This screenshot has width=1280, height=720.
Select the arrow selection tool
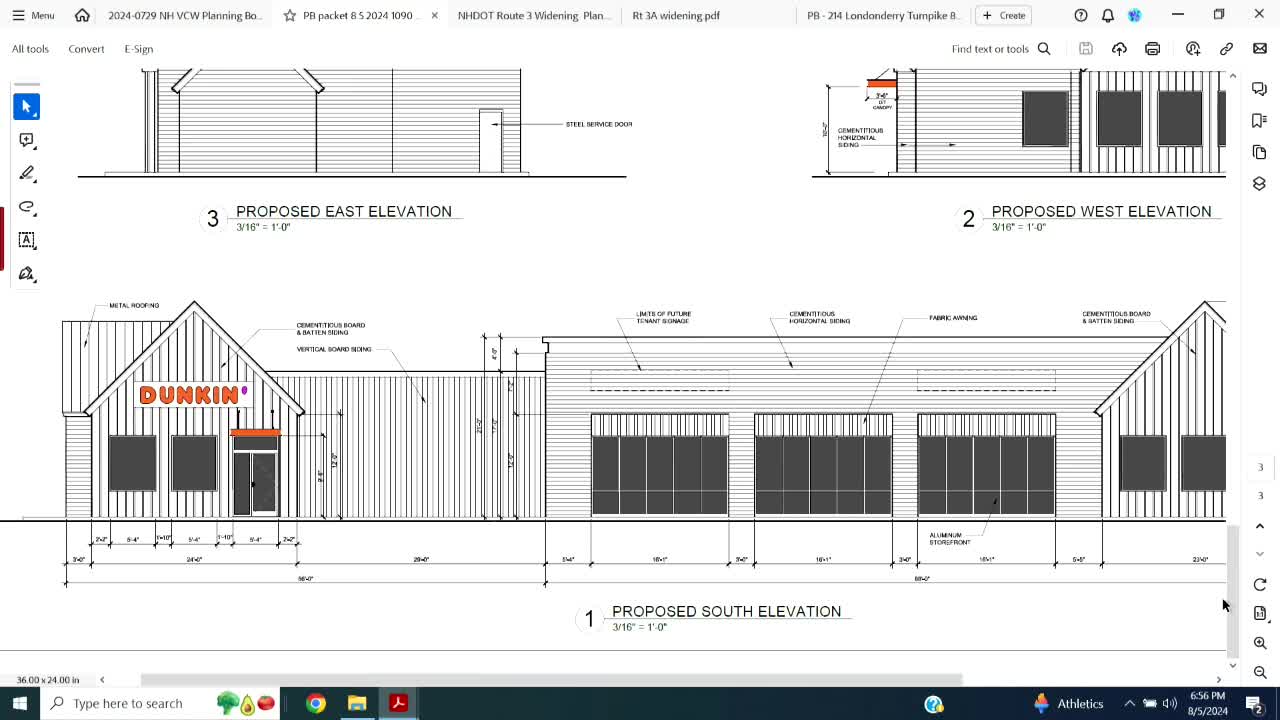coord(26,106)
